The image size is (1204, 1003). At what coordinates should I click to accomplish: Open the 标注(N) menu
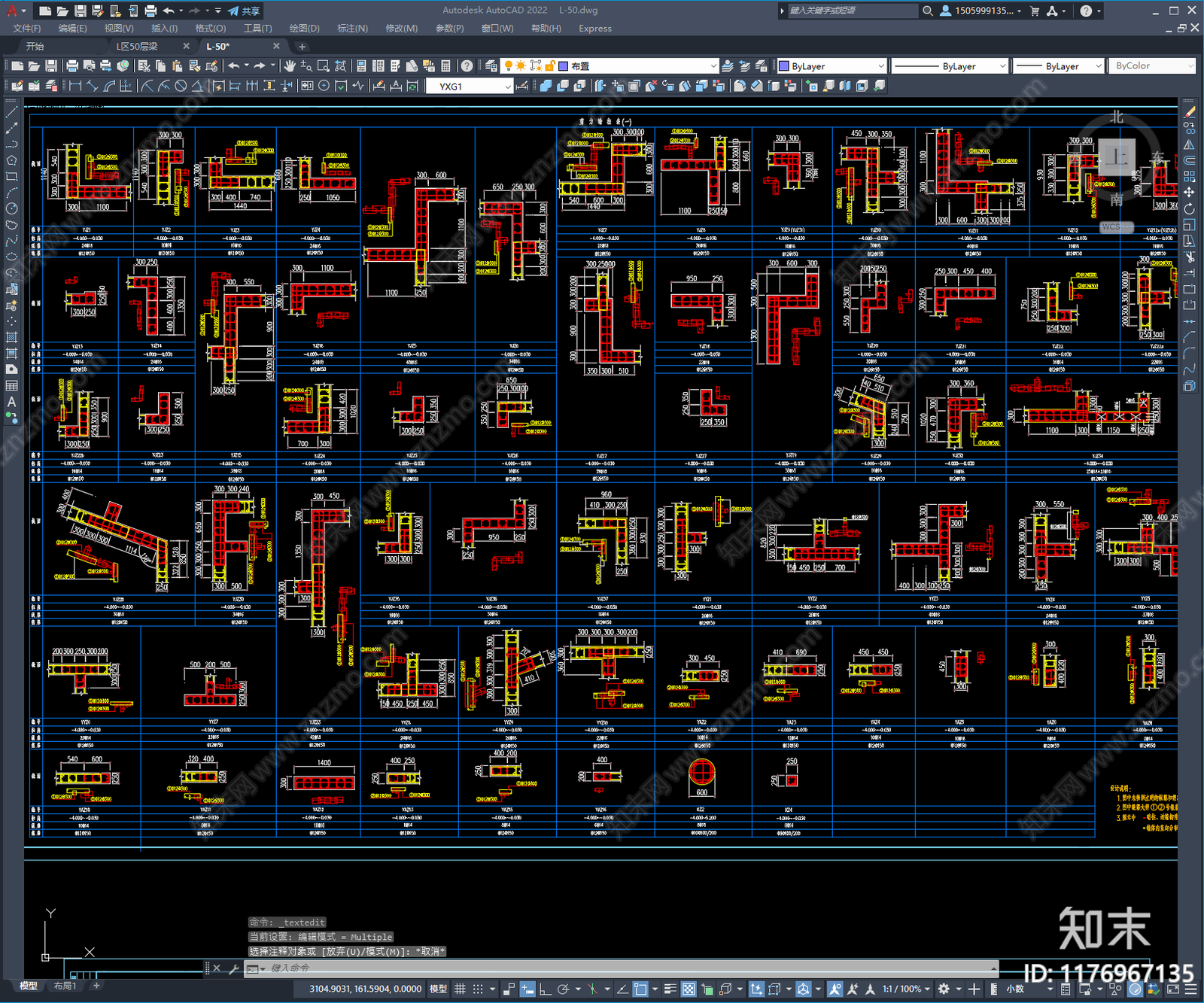click(352, 29)
